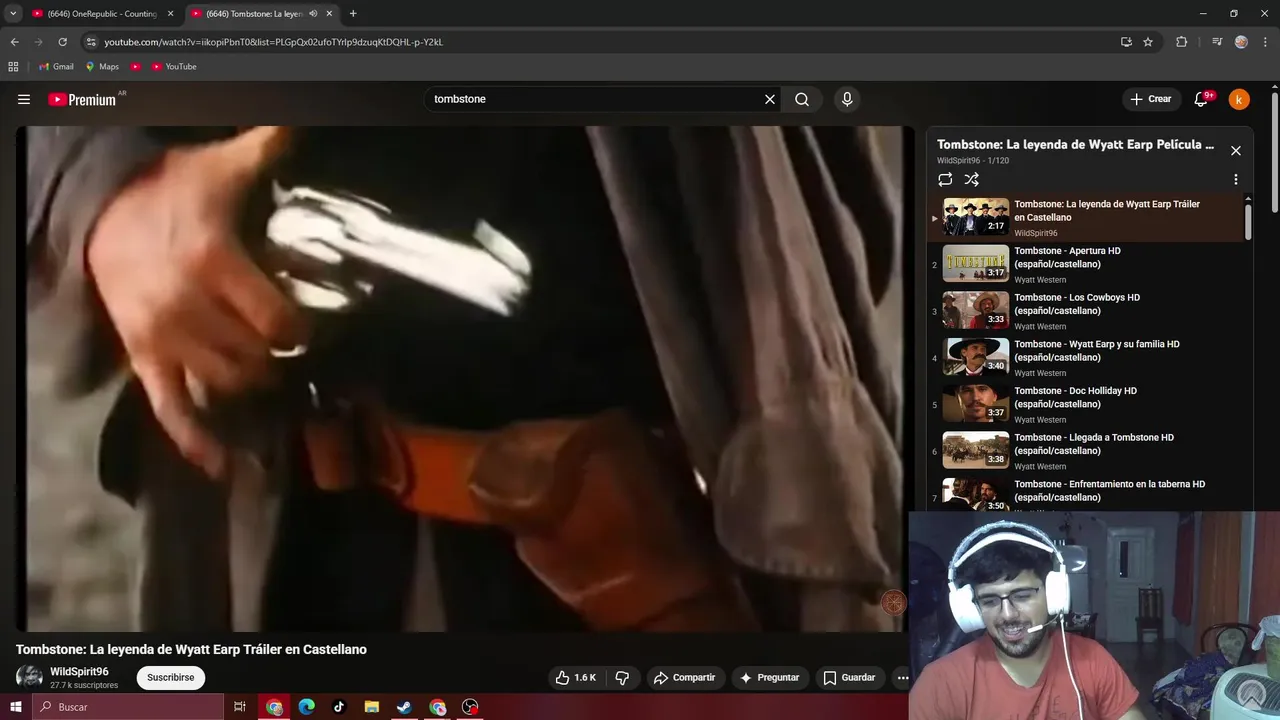Click the page vertical scrollbar
The height and width of the screenshot is (720, 1280).
tap(1275, 150)
